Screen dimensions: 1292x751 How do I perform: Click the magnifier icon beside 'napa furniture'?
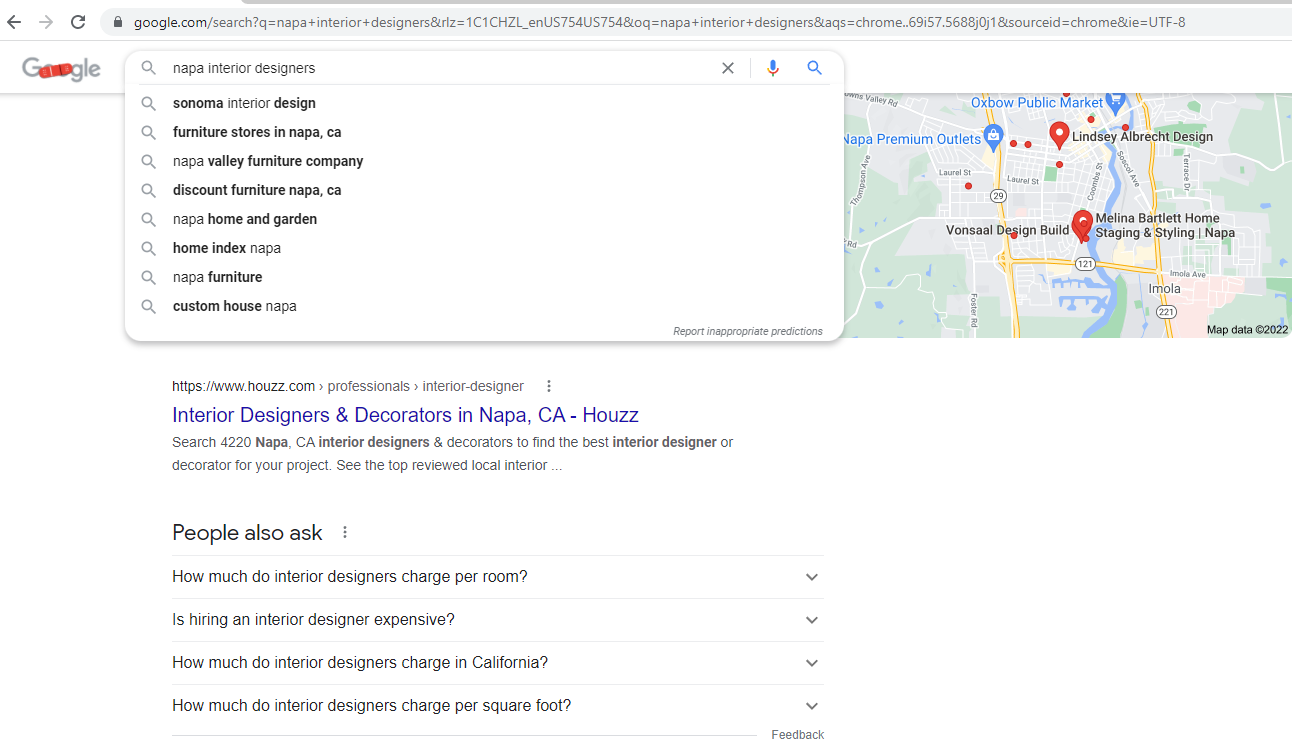(148, 277)
